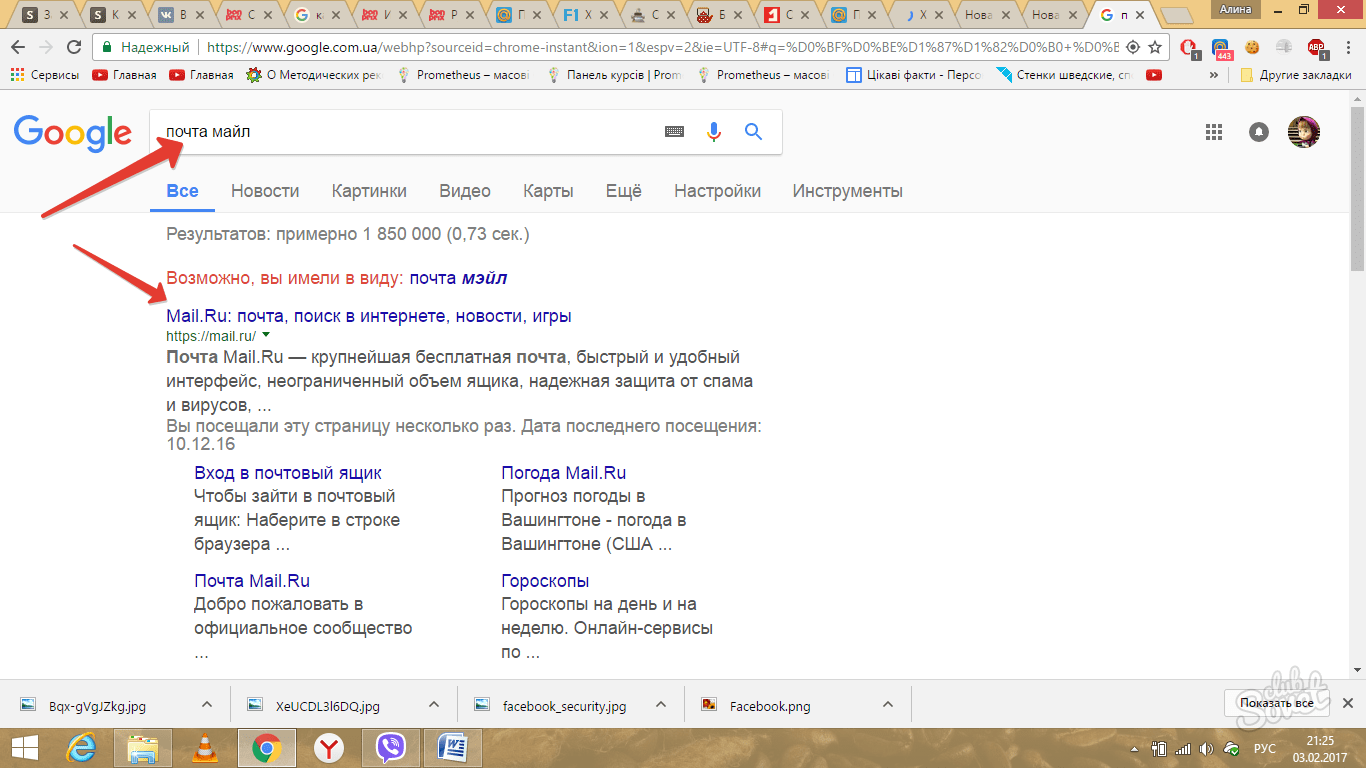Open the Mail.Ru main search result link
Viewport: 1366px width, 768px height.
(369, 316)
